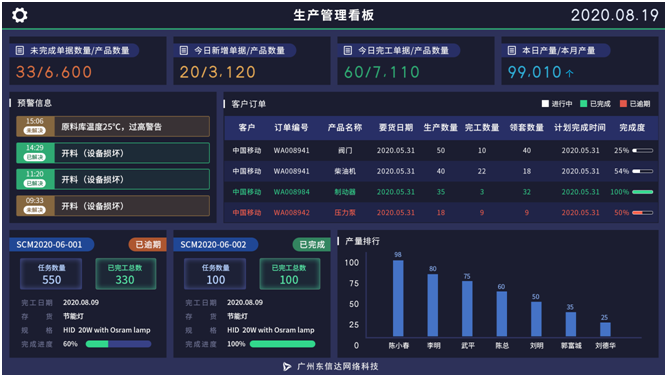Click the 客户 column header
Viewport: 667px width, 377px height.
click(x=247, y=128)
